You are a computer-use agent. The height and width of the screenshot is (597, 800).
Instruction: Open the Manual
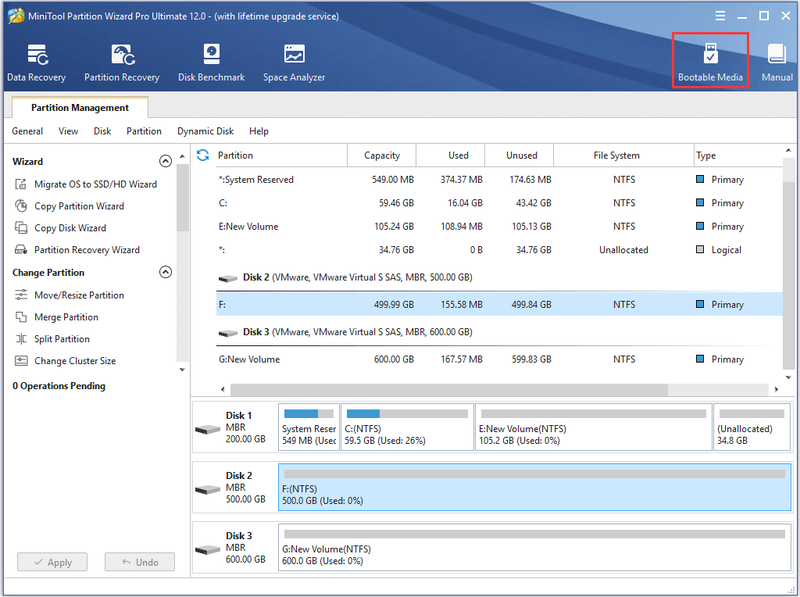[x=777, y=63]
